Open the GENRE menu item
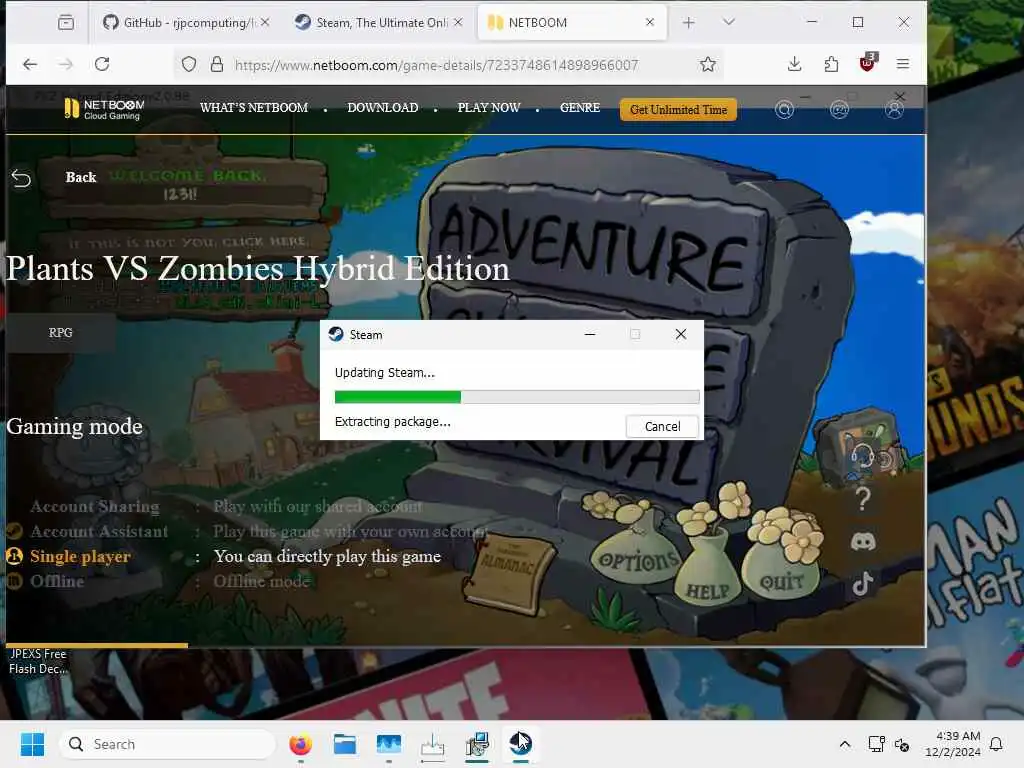The width and height of the screenshot is (1024, 768). coord(580,108)
